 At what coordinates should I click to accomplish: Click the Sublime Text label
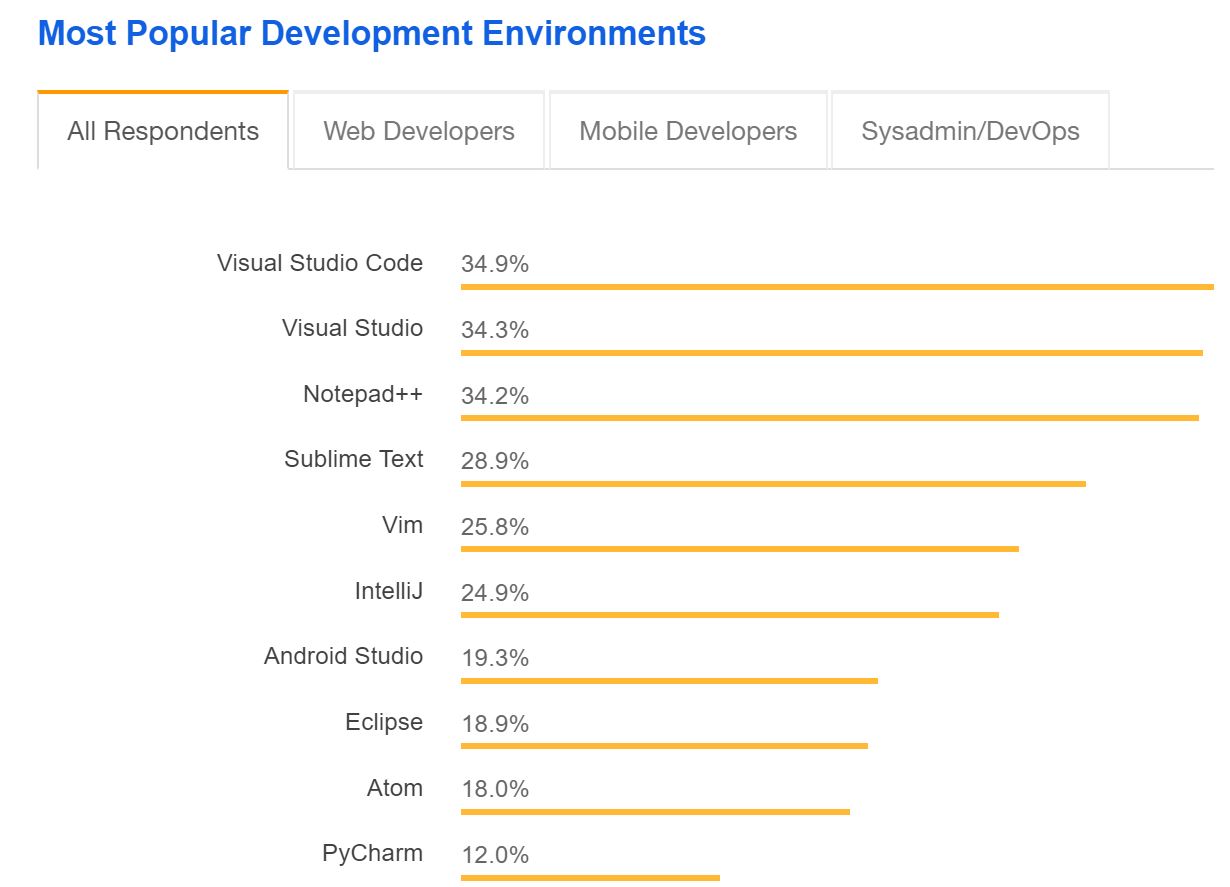point(353,459)
